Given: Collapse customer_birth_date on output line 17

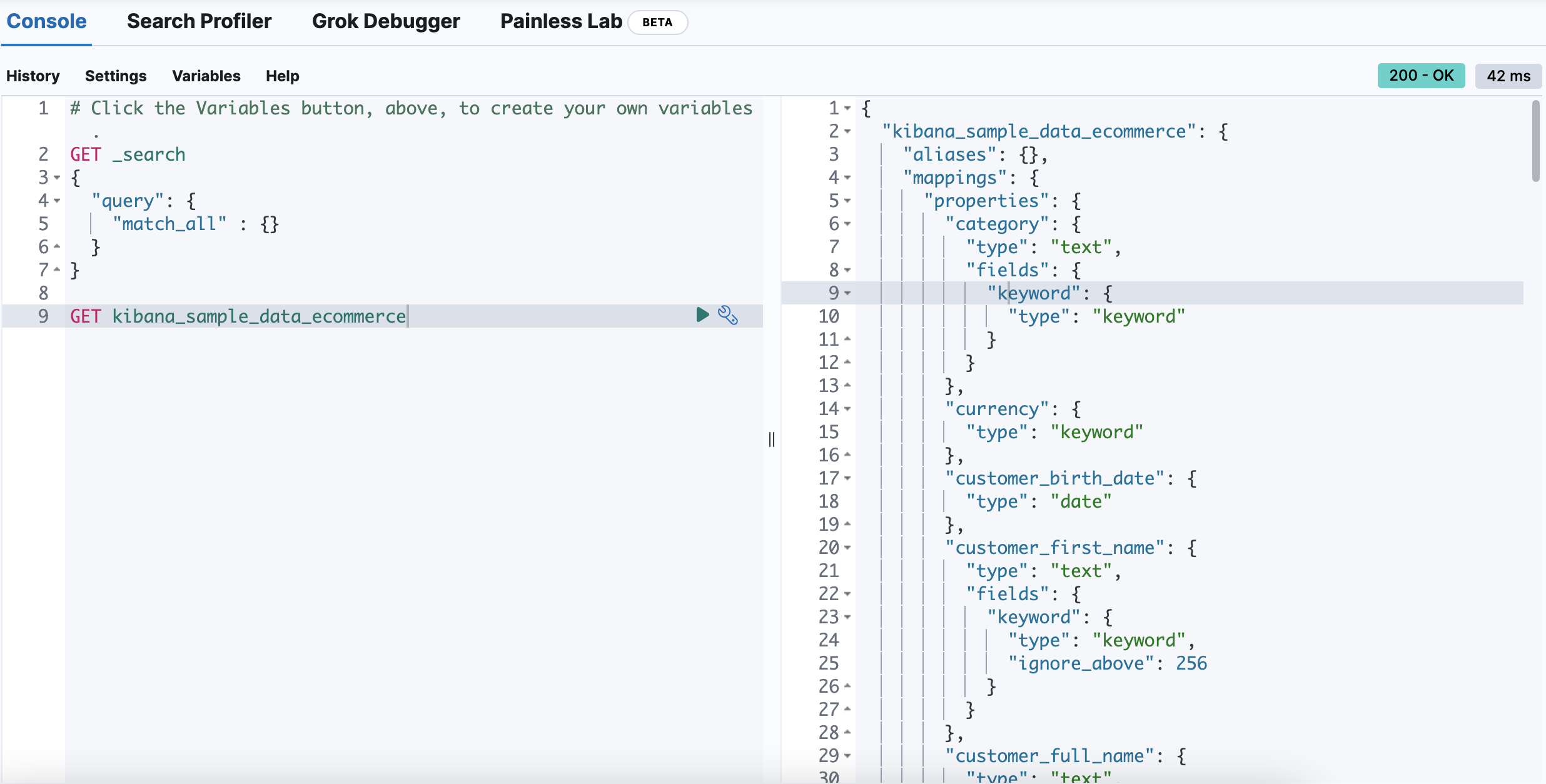Looking at the screenshot, I should pyautogui.click(x=847, y=478).
